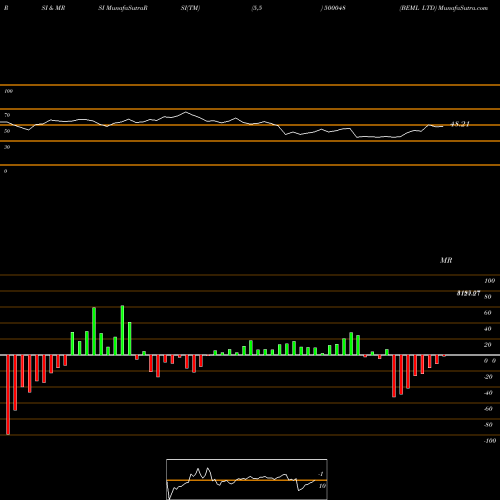Select the MR axis label -100

[x=490, y=441]
